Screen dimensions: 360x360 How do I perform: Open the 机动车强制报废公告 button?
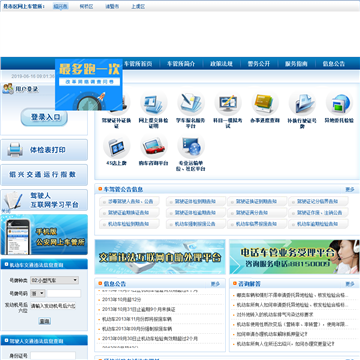[x=196, y=224]
